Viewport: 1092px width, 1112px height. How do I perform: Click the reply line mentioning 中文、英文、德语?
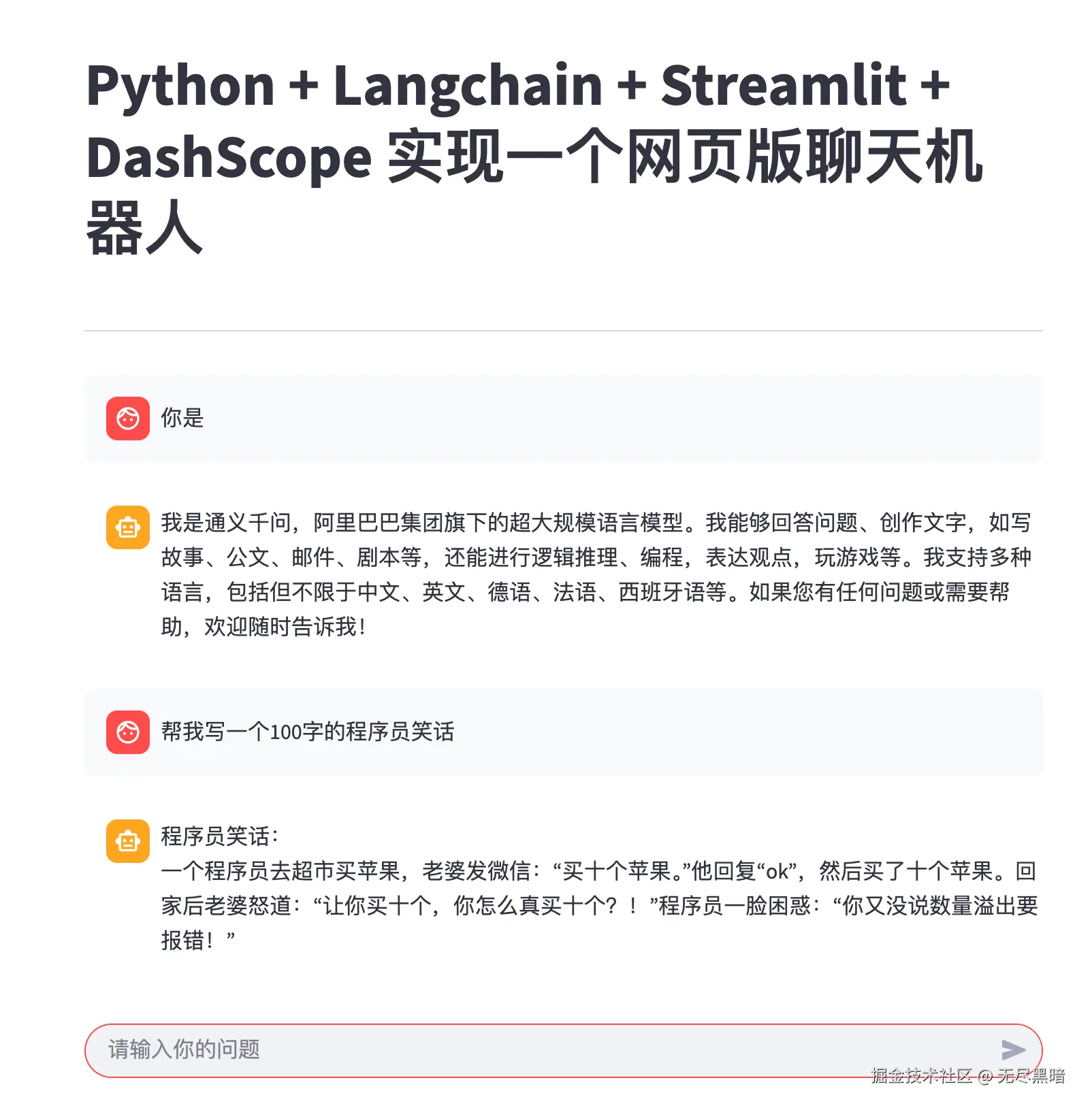(x=585, y=591)
